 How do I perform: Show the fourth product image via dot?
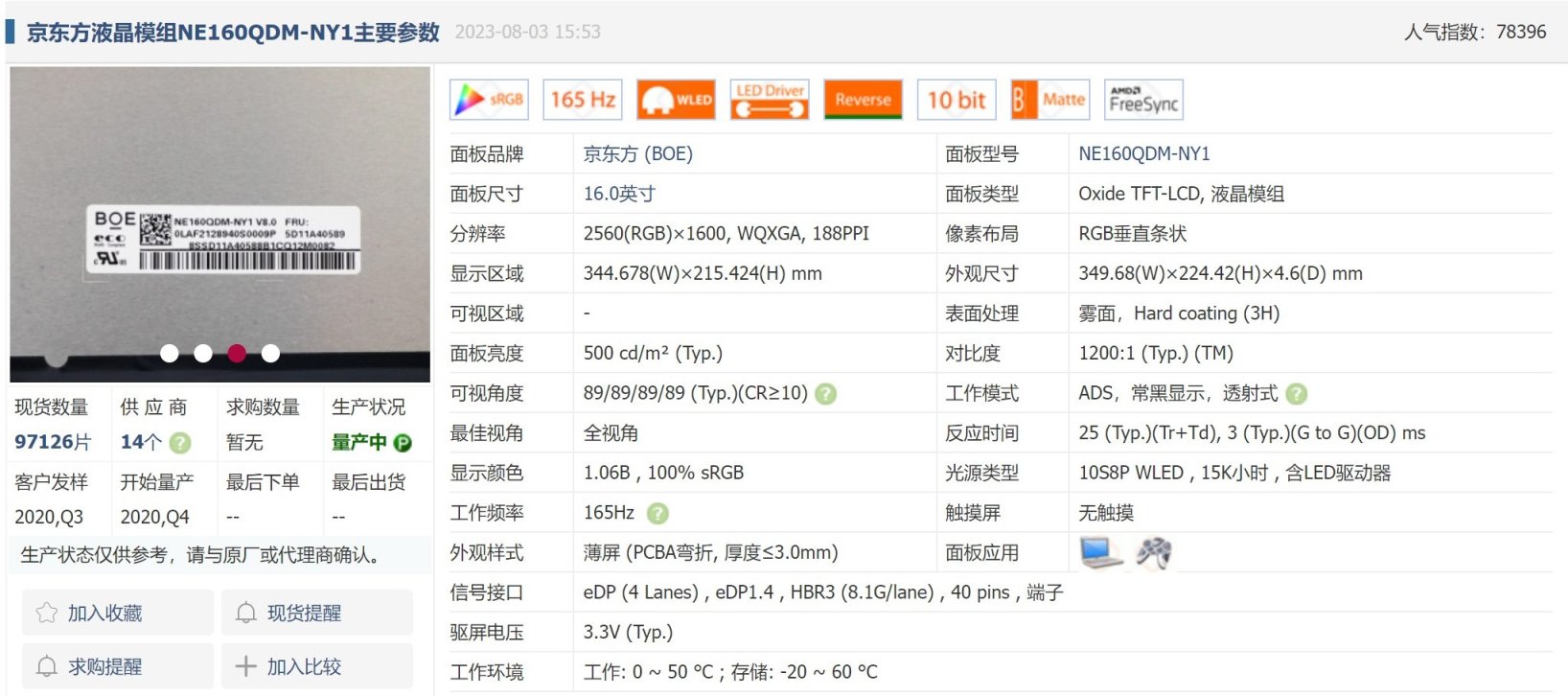pyautogui.click(x=271, y=354)
